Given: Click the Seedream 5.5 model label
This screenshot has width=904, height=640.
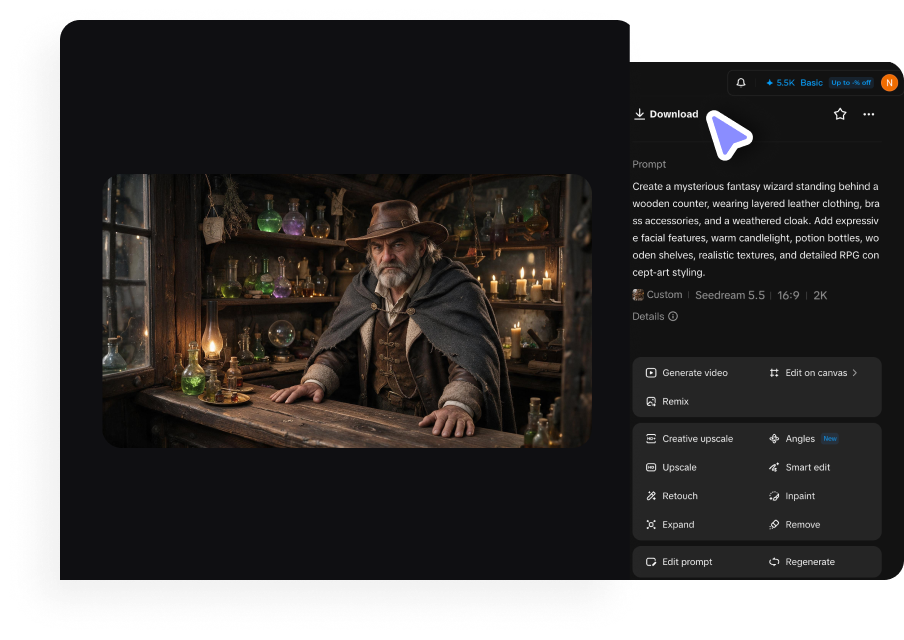Looking at the screenshot, I should click(x=730, y=295).
